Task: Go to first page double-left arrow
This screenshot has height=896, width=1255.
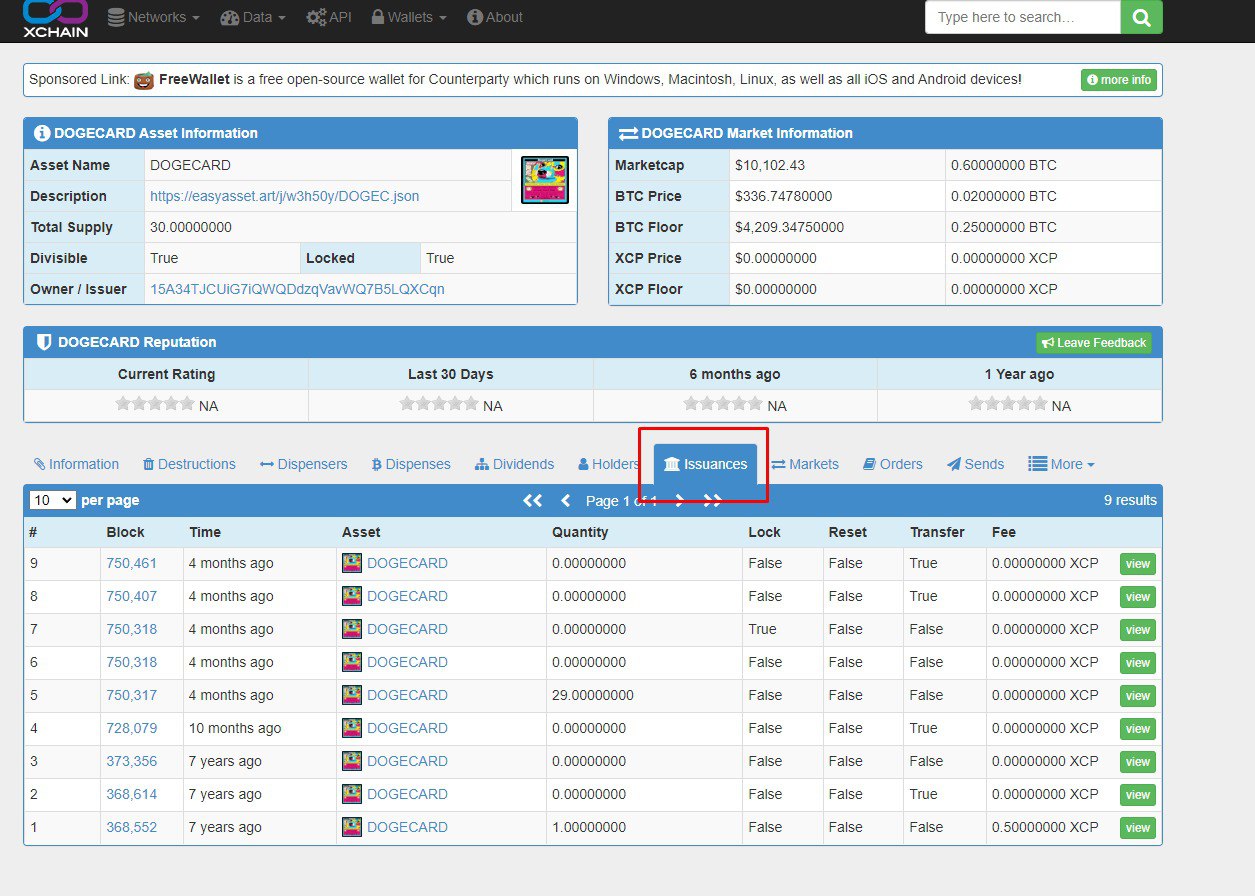Action: (x=533, y=500)
